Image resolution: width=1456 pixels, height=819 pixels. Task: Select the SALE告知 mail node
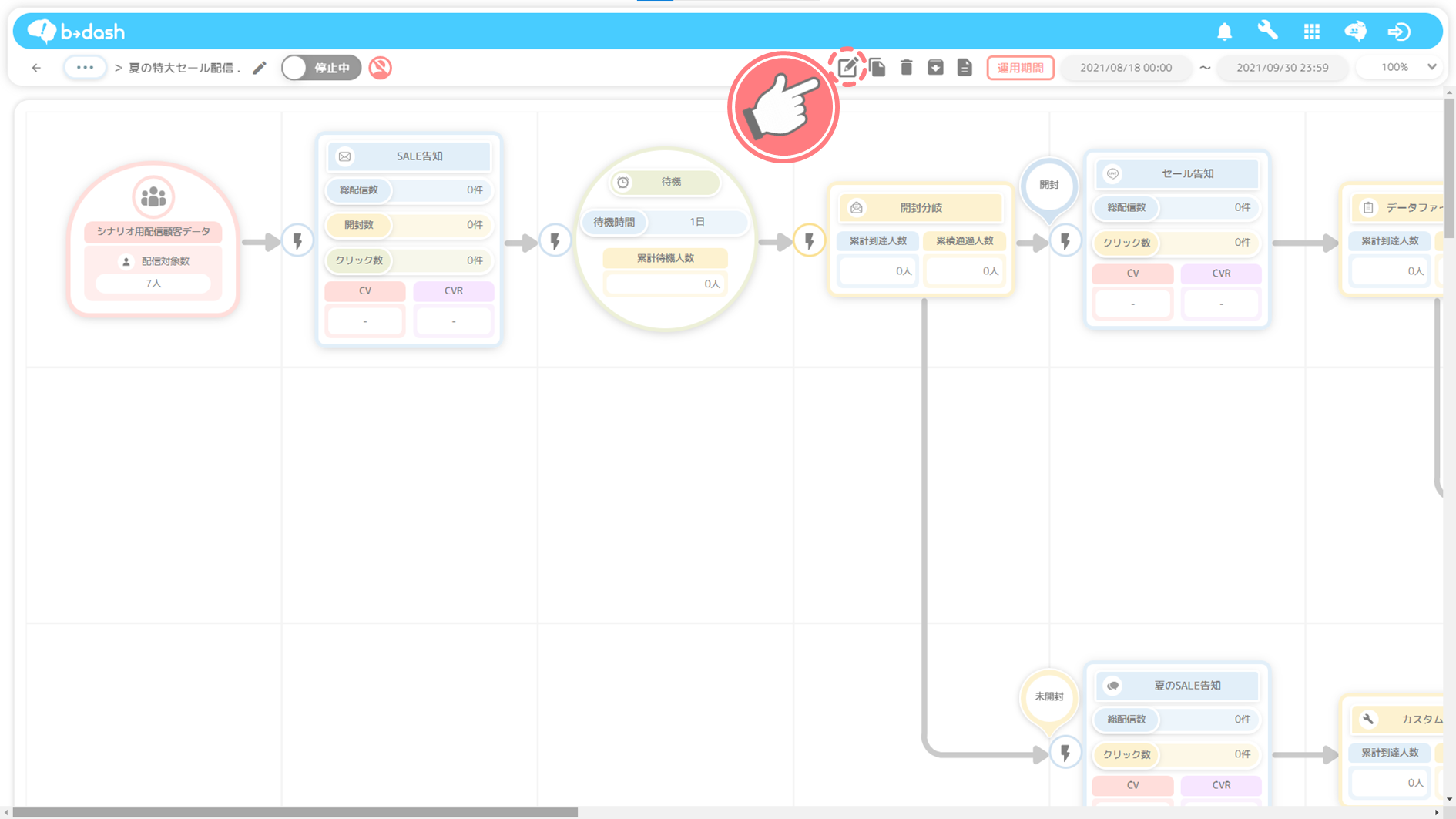(x=409, y=156)
